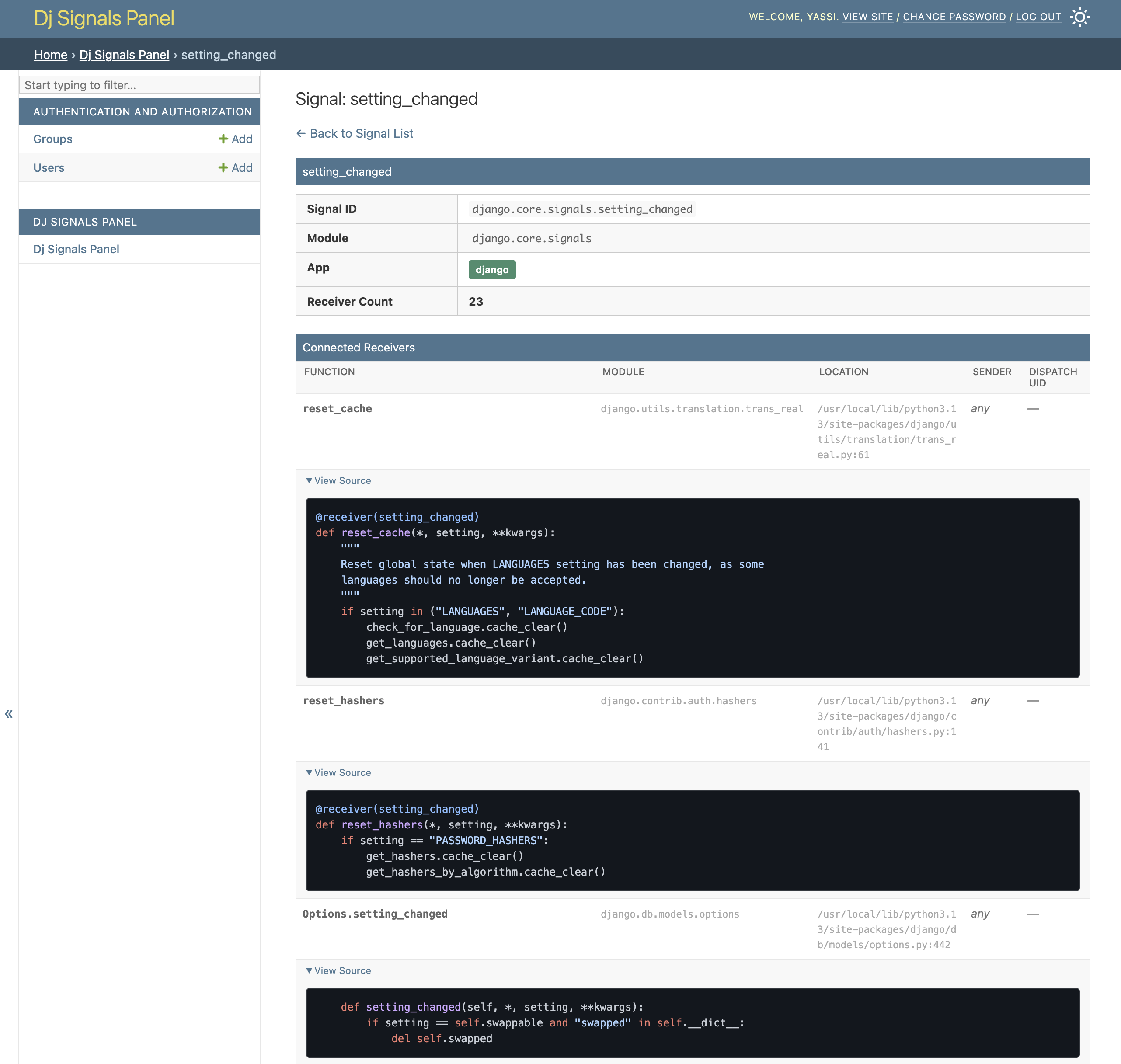Open Dj Signals Panel sidebar item

76,249
